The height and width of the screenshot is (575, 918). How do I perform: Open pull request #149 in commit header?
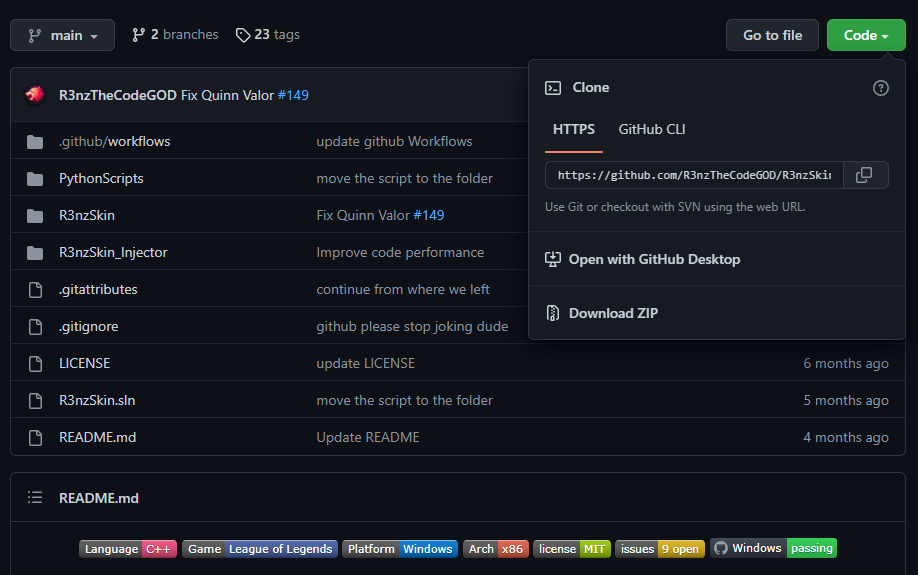[x=293, y=95]
